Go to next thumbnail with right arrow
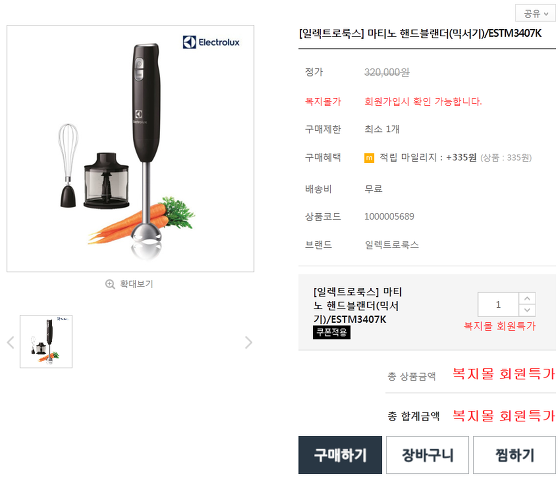 (248, 342)
